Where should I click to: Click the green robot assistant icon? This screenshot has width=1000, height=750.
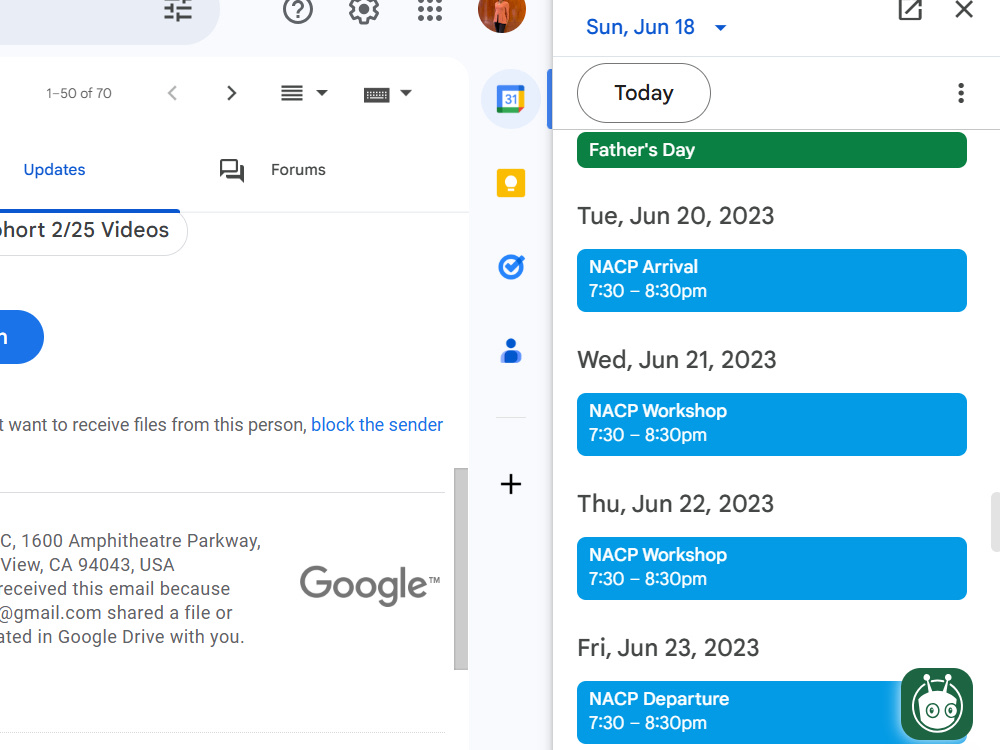pos(937,704)
